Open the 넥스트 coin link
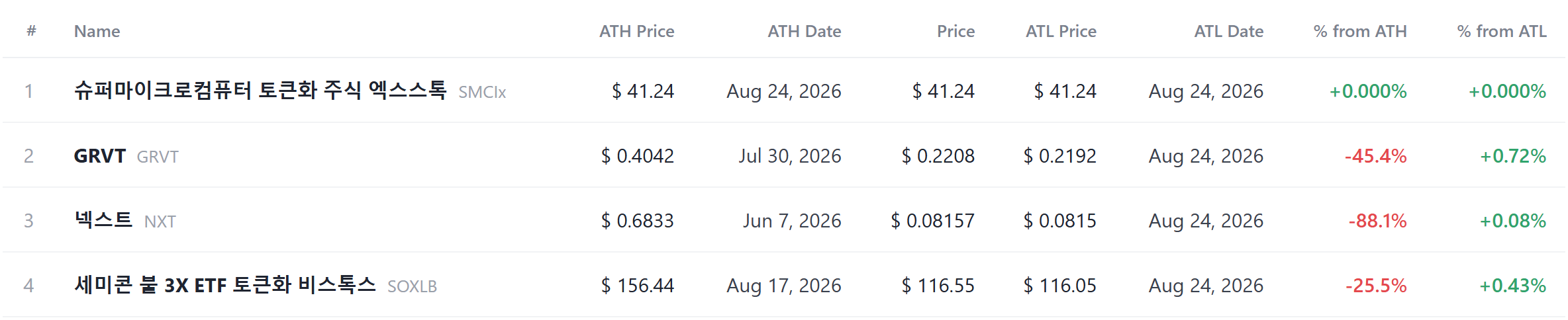This screenshot has height=320, width=1568. (103, 220)
